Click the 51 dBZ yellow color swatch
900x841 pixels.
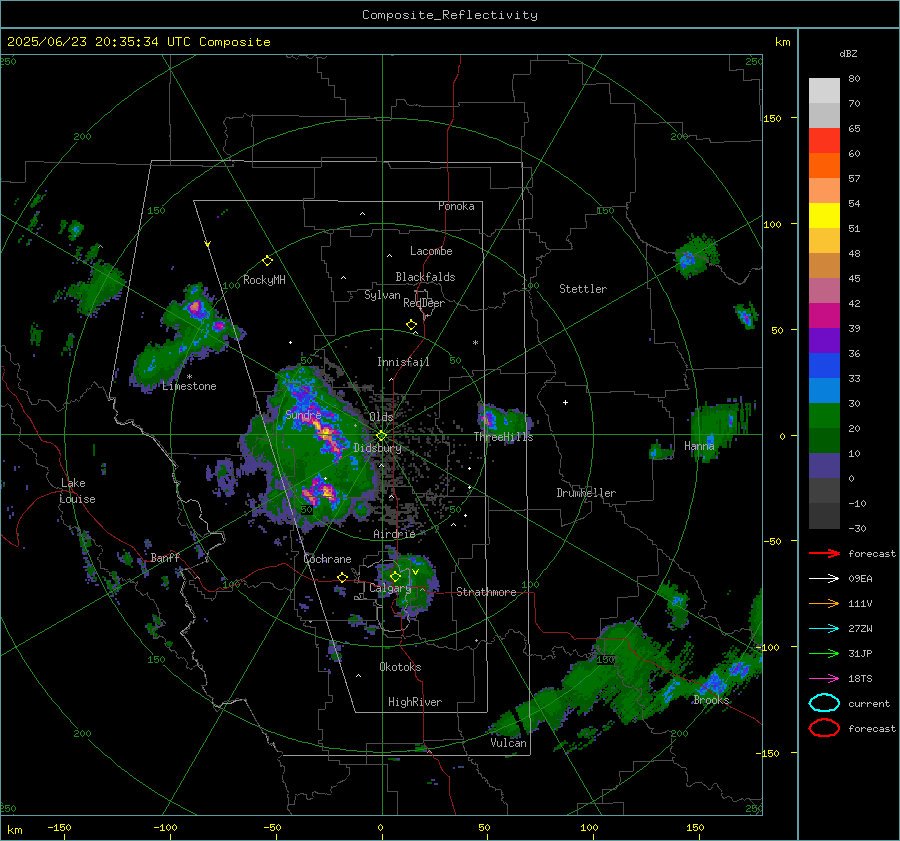click(x=824, y=216)
